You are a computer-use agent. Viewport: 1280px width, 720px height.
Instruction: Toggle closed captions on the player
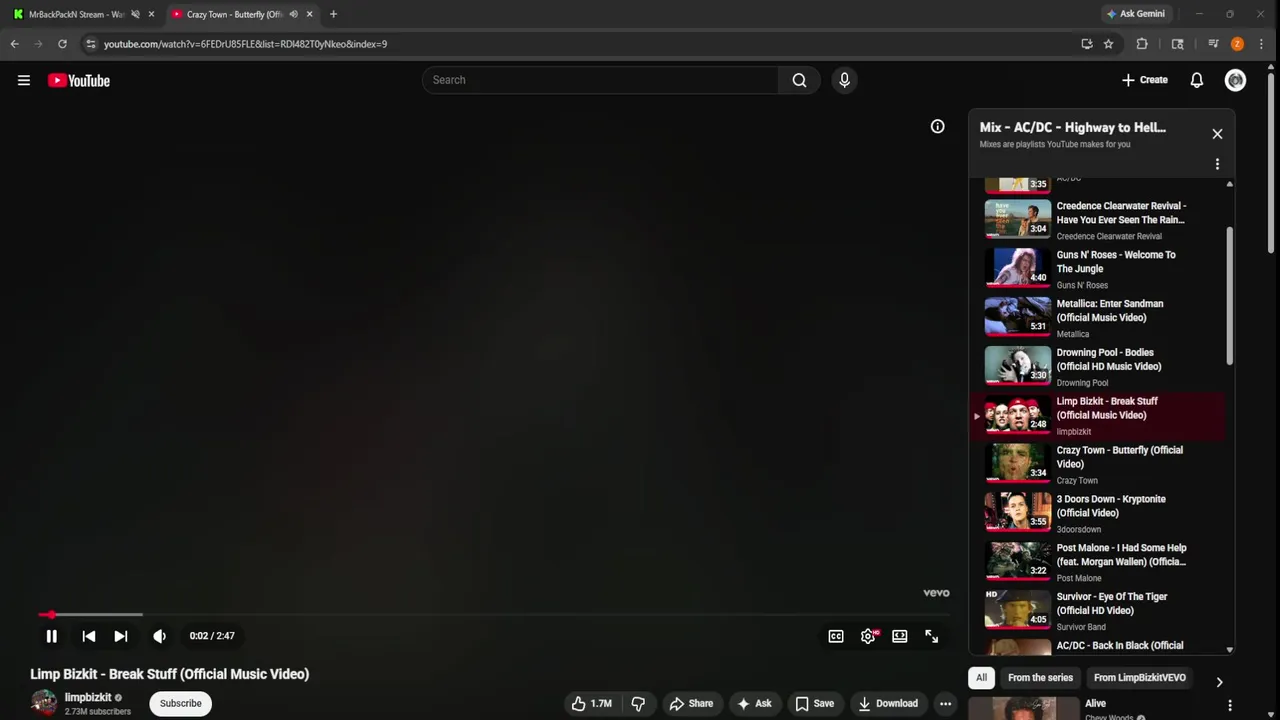(836, 636)
